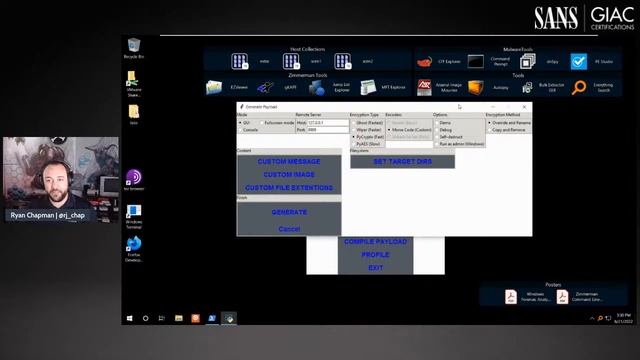This screenshot has width=640, height=360.
Task: Click the CUSTOM FILE EXTENTIONS button
Action: [x=289, y=188]
